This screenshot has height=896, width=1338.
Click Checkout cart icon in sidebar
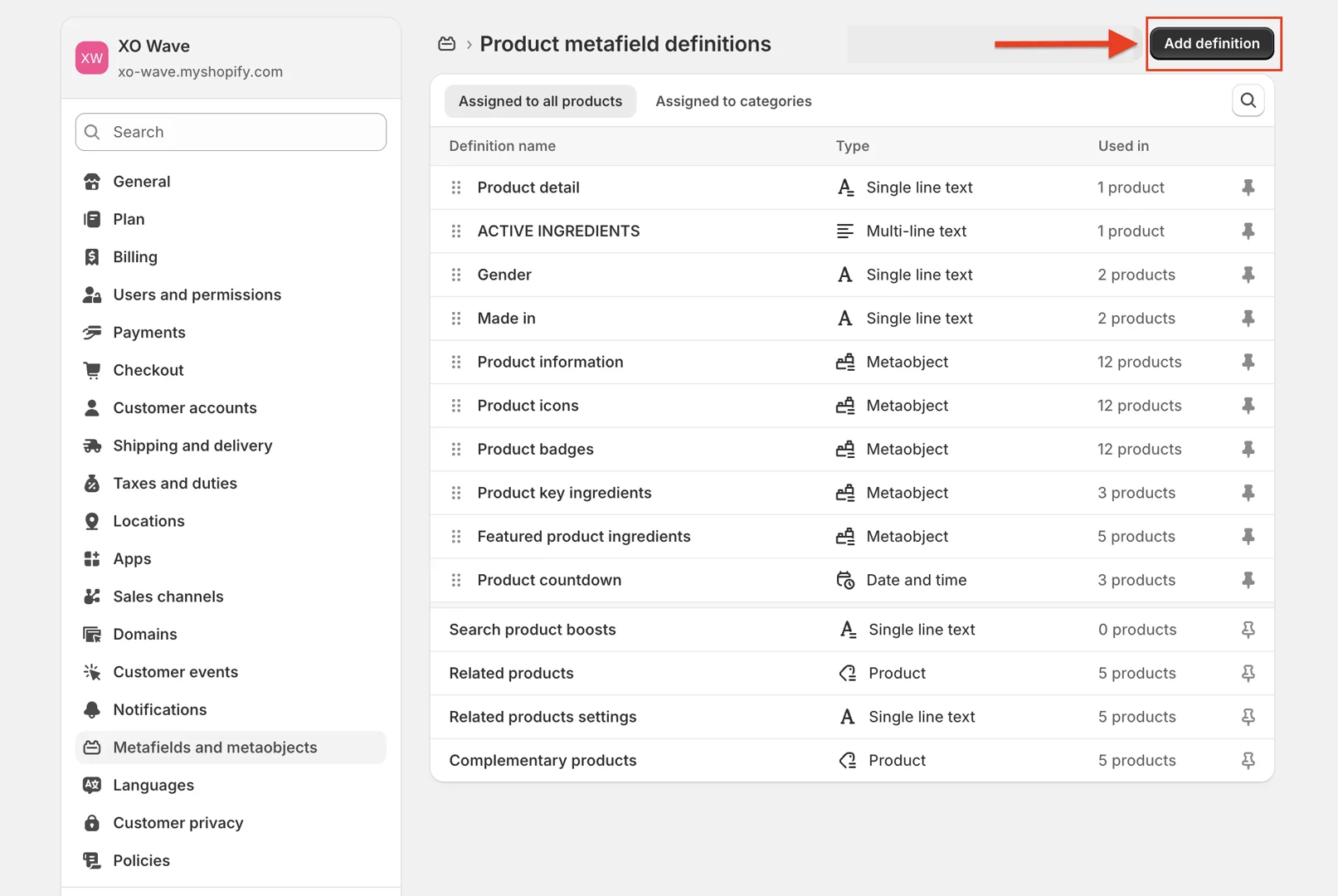tap(92, 370)
